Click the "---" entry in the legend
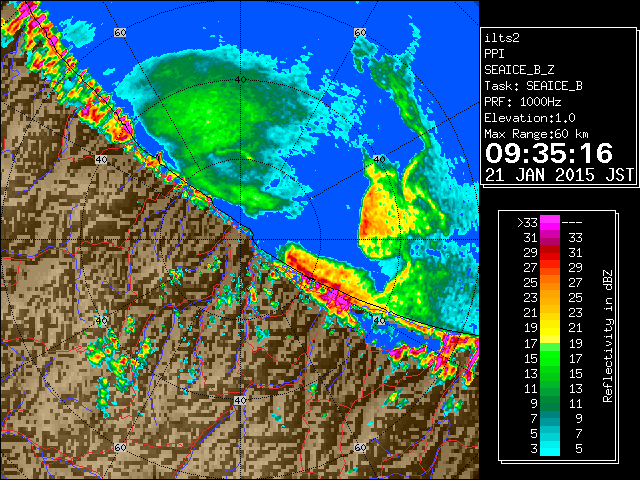 [x=572, y=223]
